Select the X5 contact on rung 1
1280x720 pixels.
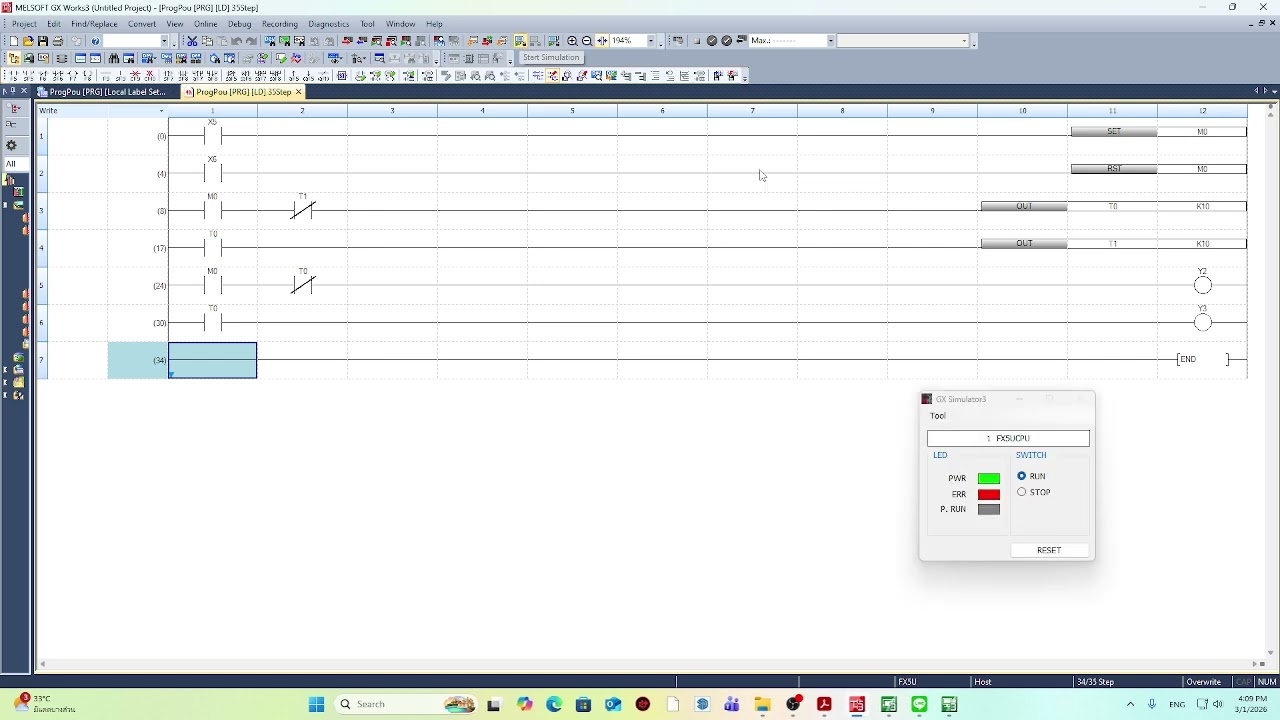(x=212, y=135)
